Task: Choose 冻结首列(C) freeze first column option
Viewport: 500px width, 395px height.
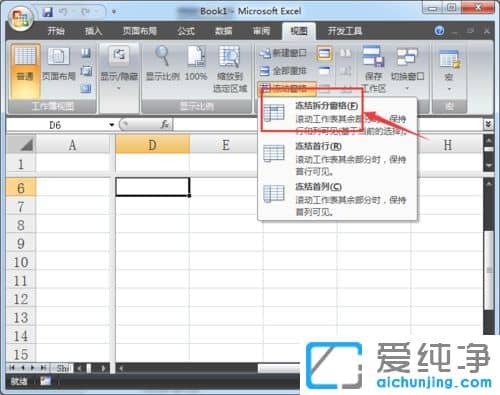Action: pos(337,199)
